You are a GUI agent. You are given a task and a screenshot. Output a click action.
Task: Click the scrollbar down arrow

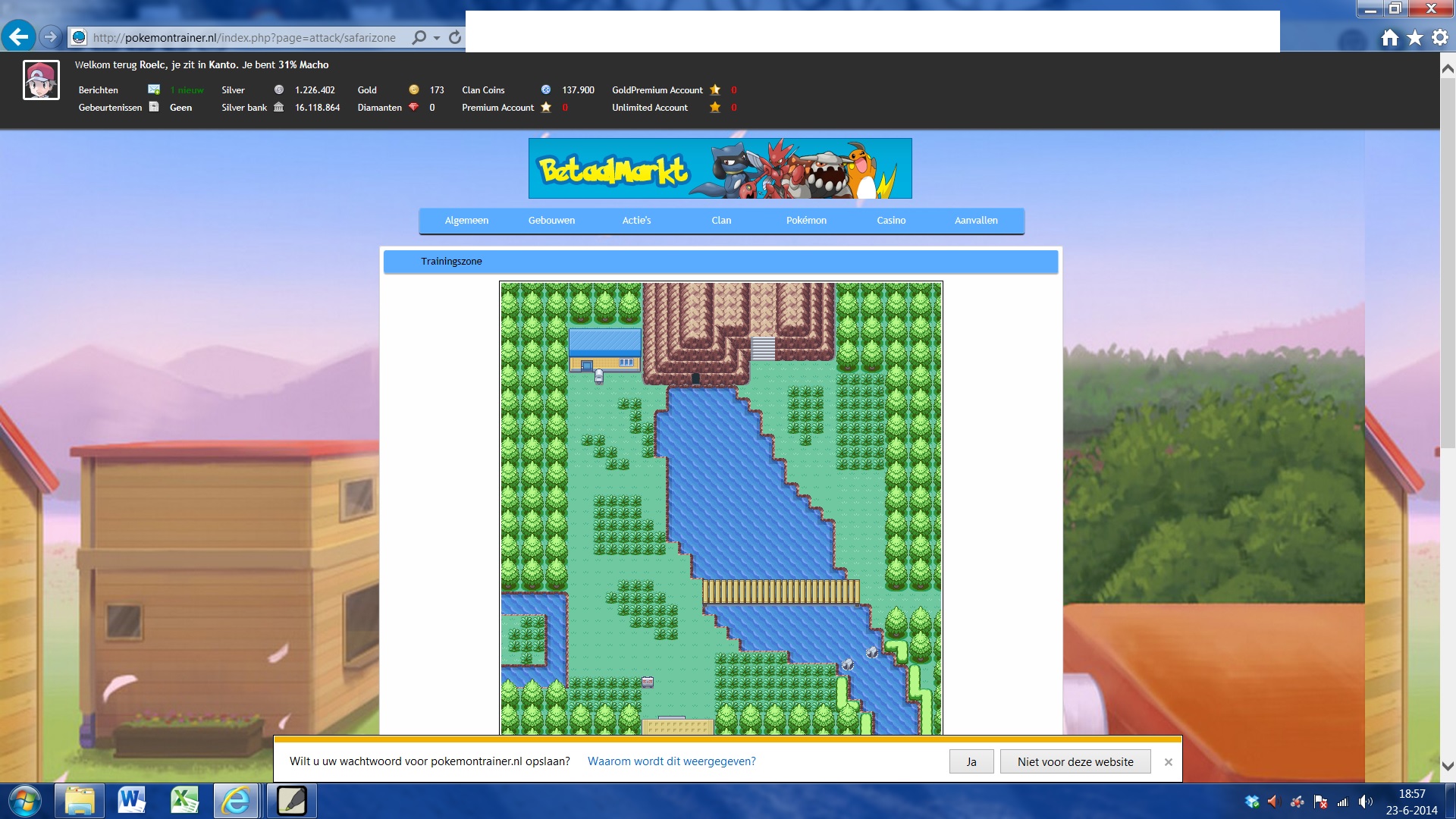[x=1448, y=766]
